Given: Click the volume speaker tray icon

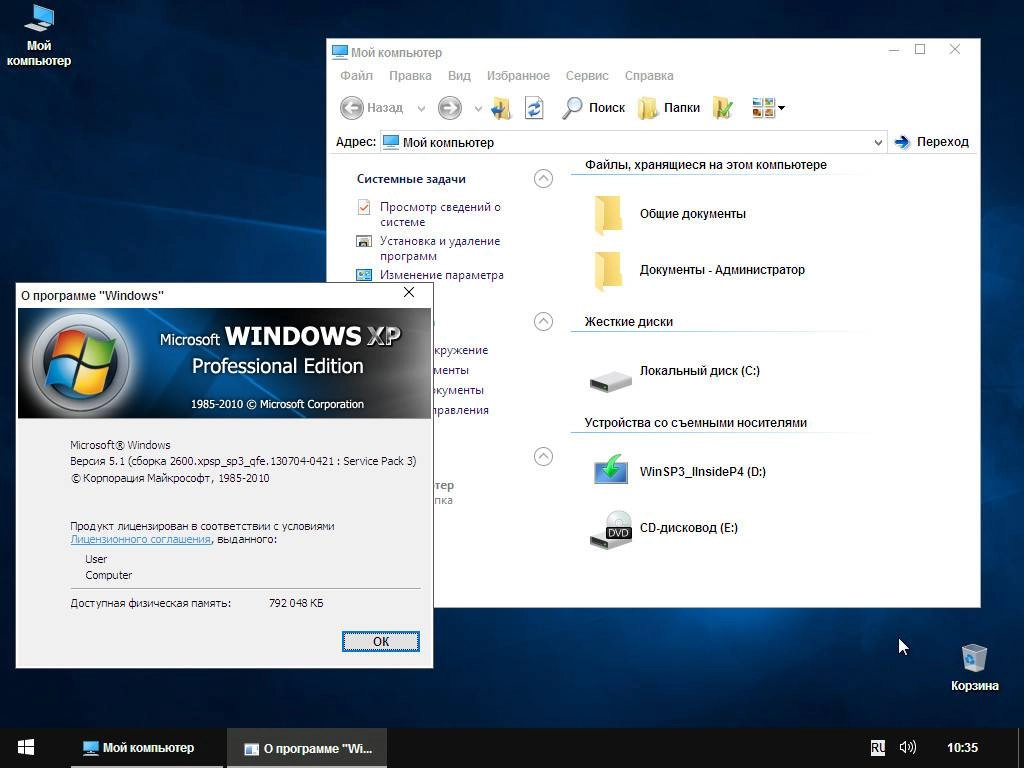Looking at the screenshot, I should click(908, 747).
